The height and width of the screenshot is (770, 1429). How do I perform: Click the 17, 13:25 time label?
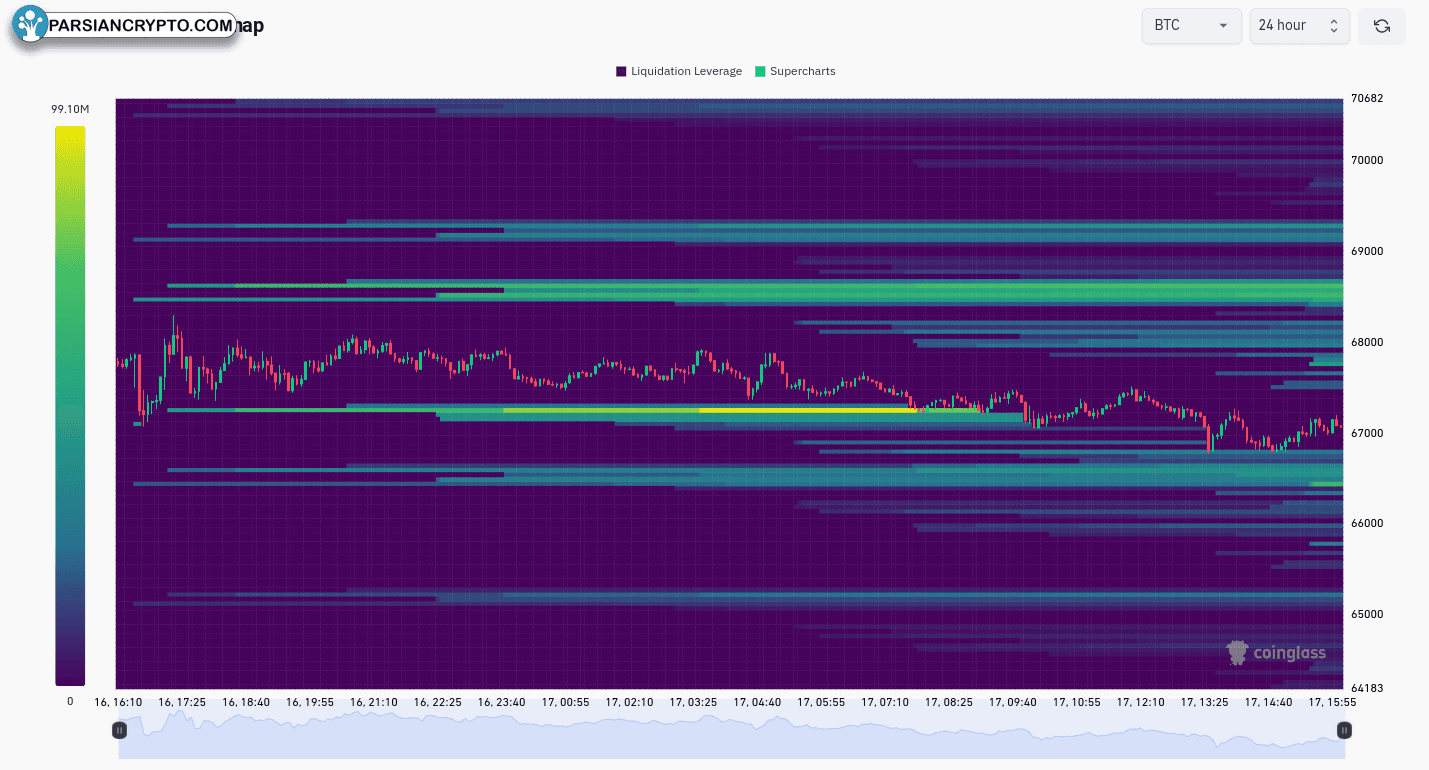[1205, 702]
